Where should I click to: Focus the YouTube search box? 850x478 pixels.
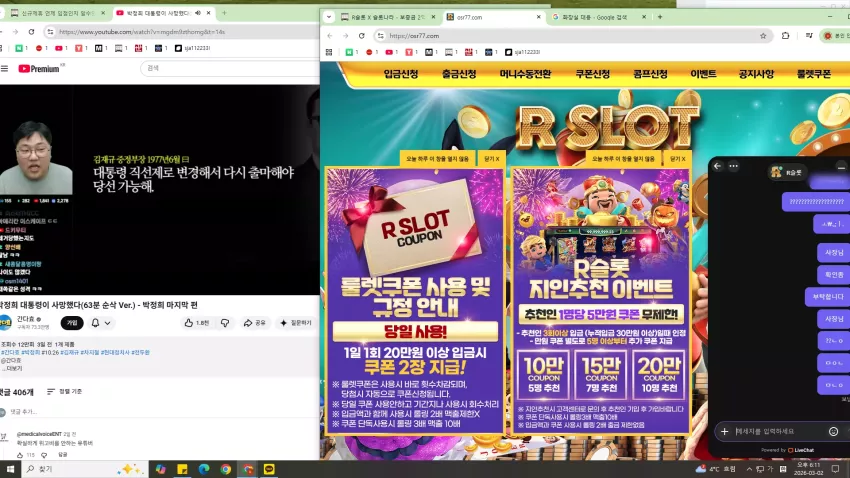coord(230,68)
